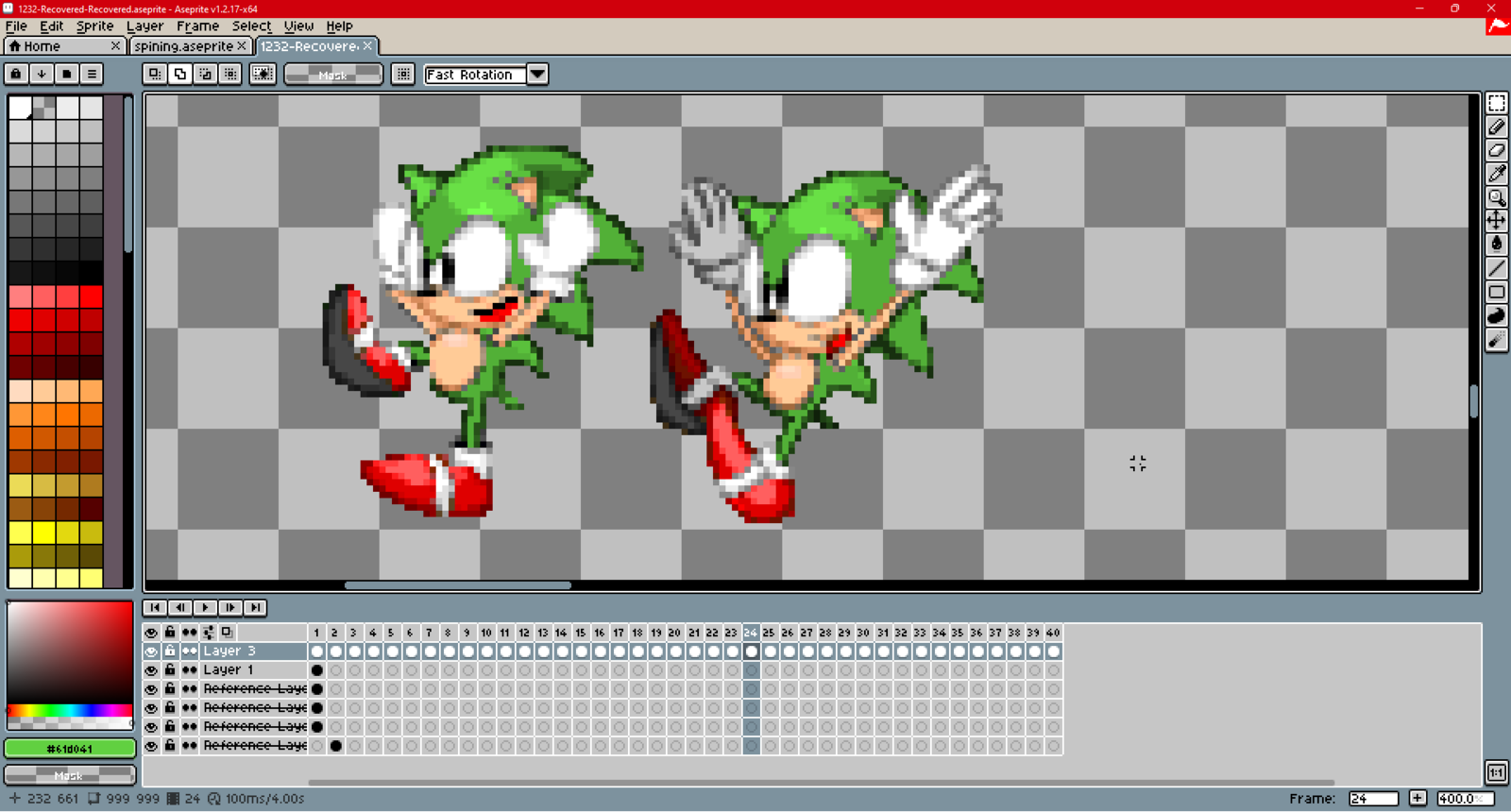Choose Intersect Selection mode icon
1511x812 pixels.
click(x=230, y=74)
